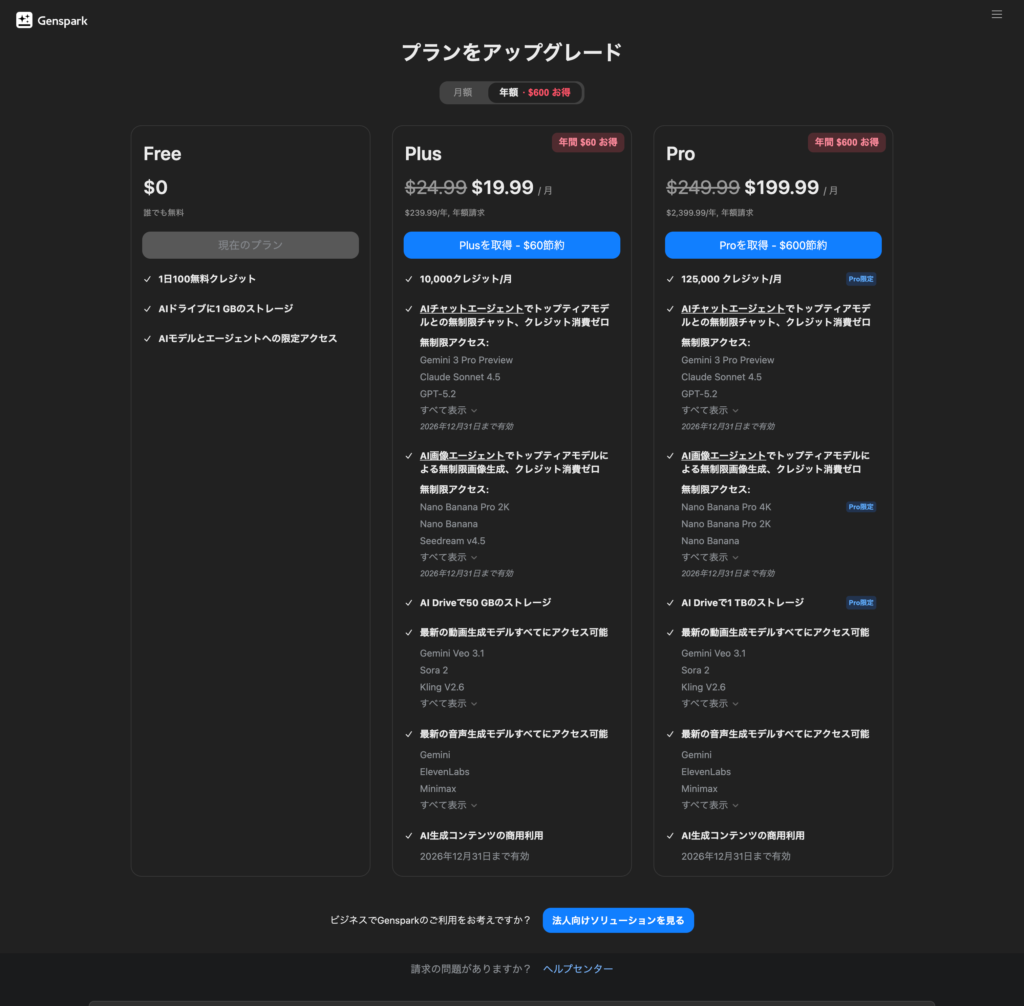Click the Pro限定 badge on AI Drive 1TB storage
The height and width of the screenshot is (1006, 1024).
pyautogui.click(x=862, y=602)
